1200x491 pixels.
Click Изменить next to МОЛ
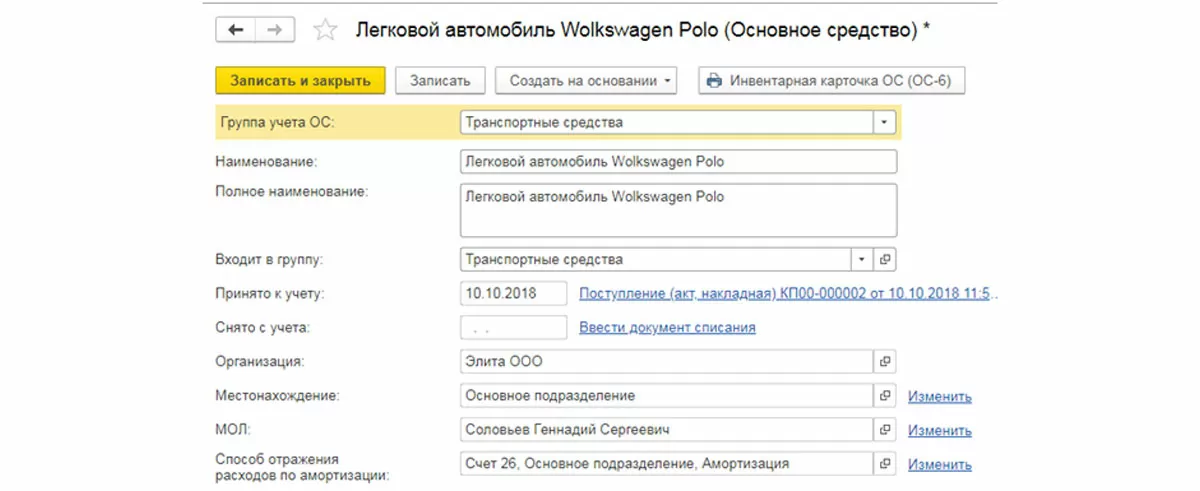(x=939, y=431)
